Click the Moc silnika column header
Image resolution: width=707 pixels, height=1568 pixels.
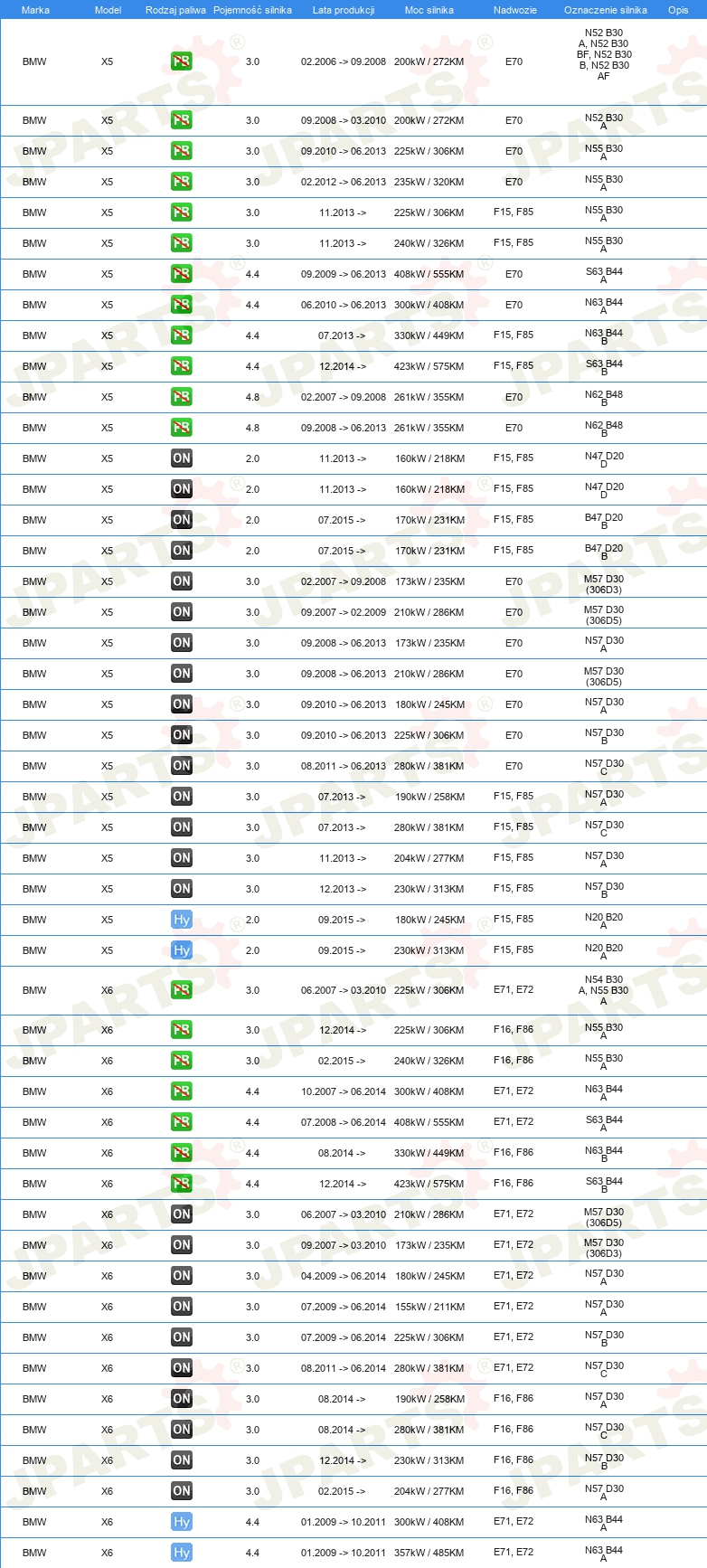[429, 10]
